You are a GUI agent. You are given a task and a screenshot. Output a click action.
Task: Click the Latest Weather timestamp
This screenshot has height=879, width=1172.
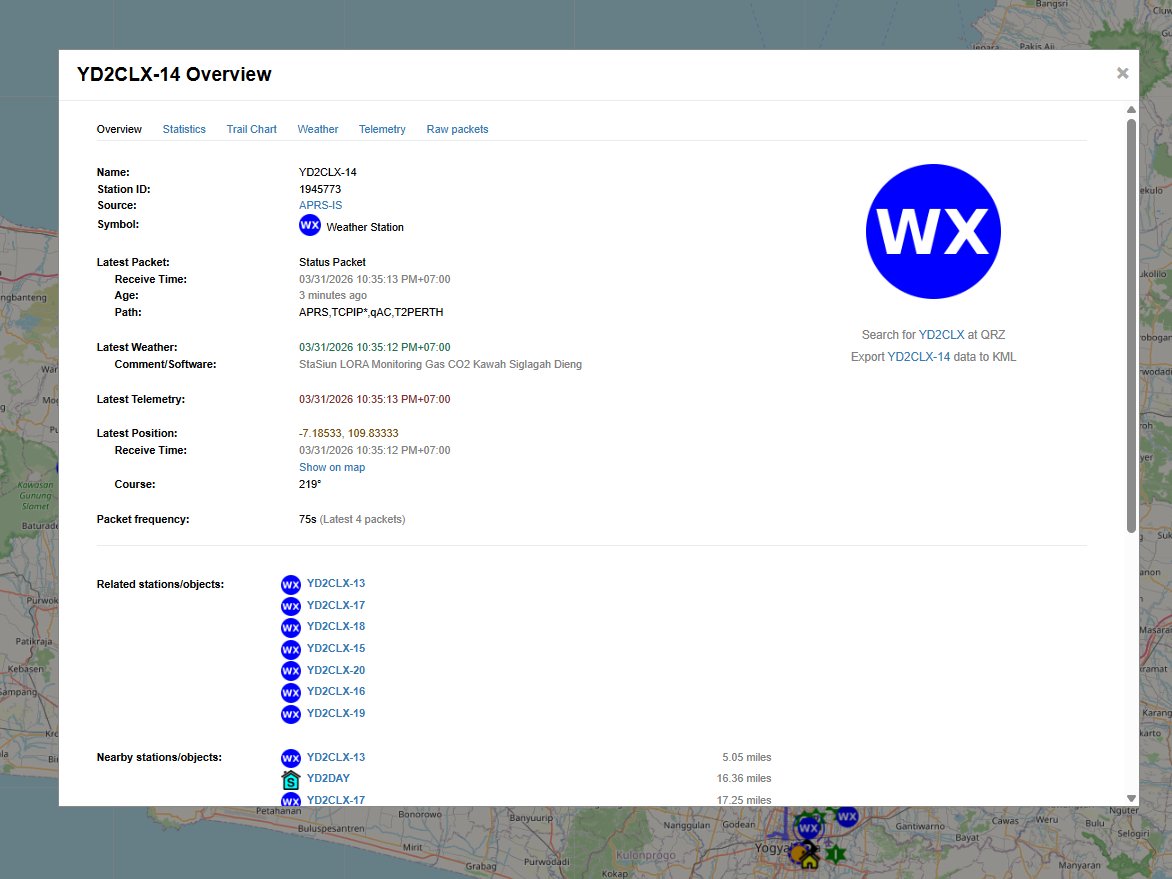(x=374, y=347)
